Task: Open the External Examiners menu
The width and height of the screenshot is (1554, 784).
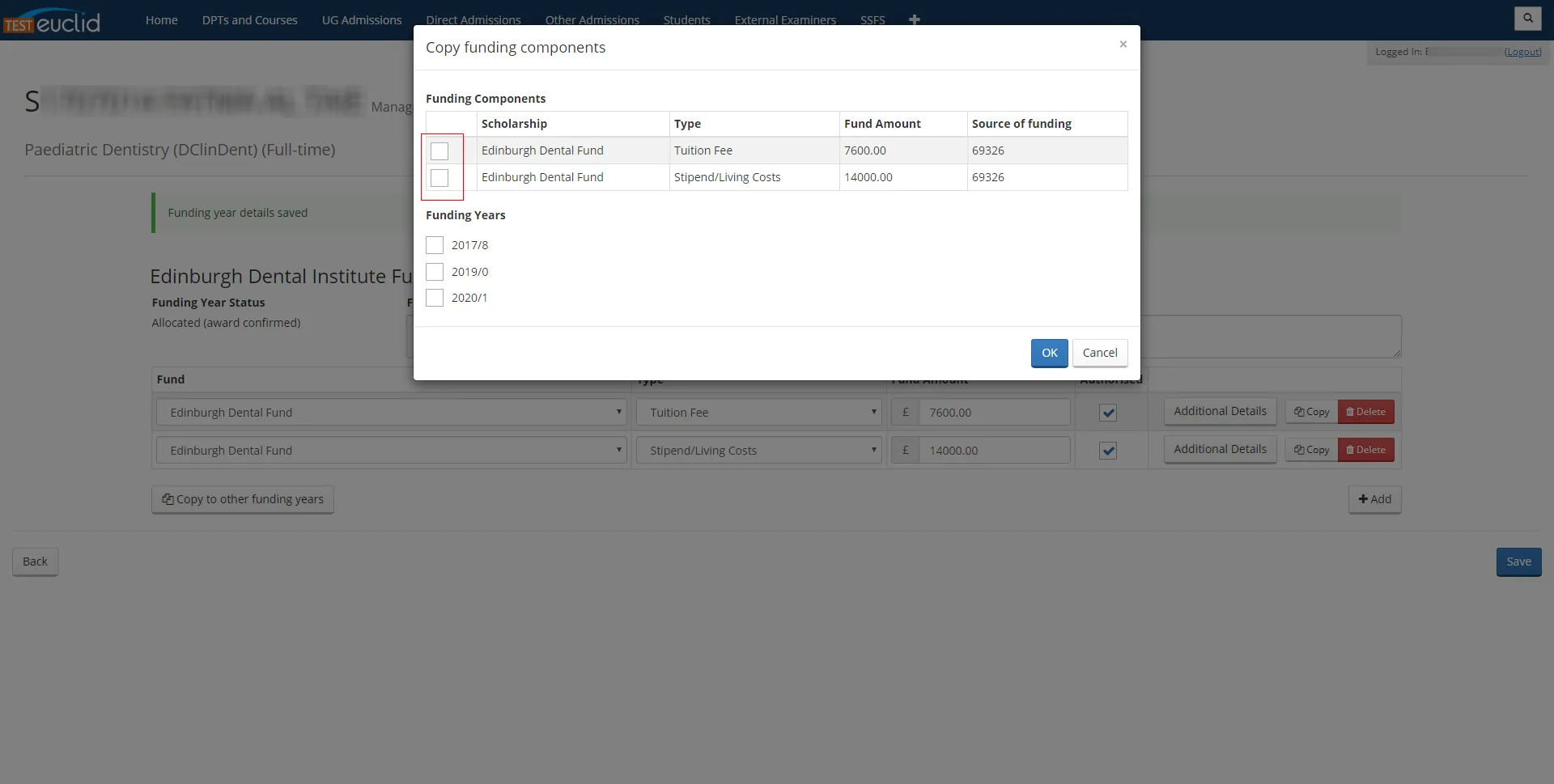Action: click(x=785, y=19)
